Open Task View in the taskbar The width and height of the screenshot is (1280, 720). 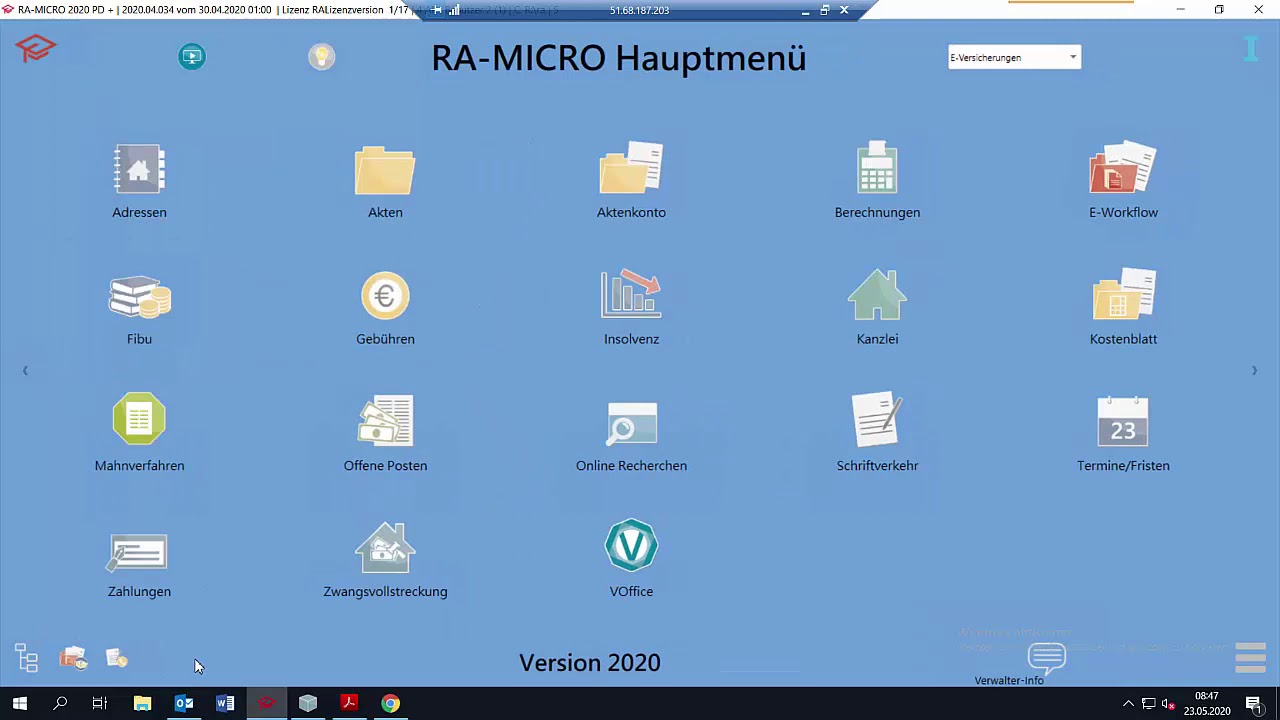[100, 703]
